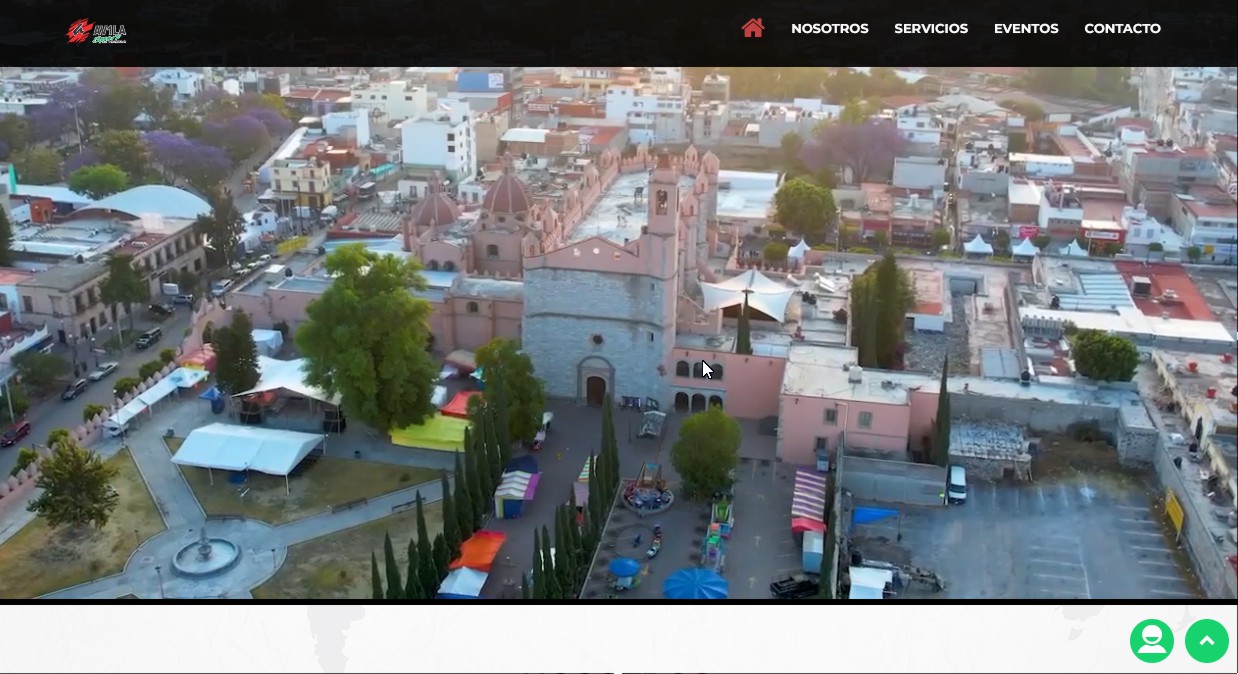Open the green chat support agent icon
Screen dimensions: 1238x674
coord(1151,641)
